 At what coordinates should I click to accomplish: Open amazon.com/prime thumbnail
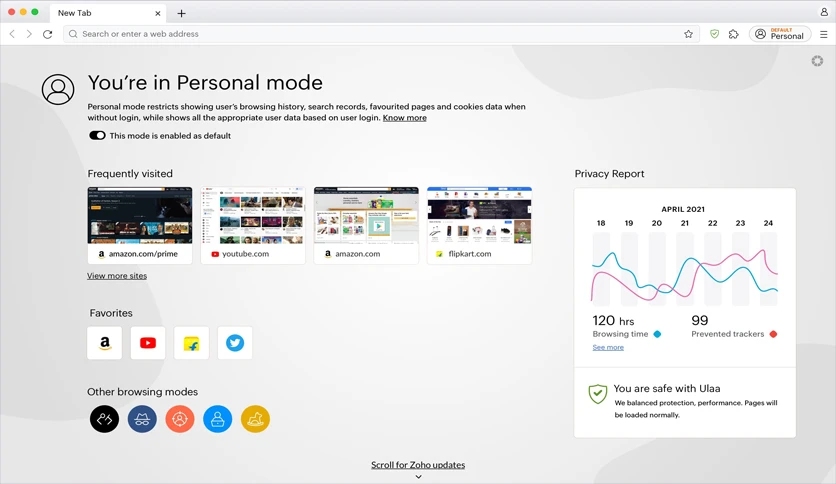[x=140, y=225]
